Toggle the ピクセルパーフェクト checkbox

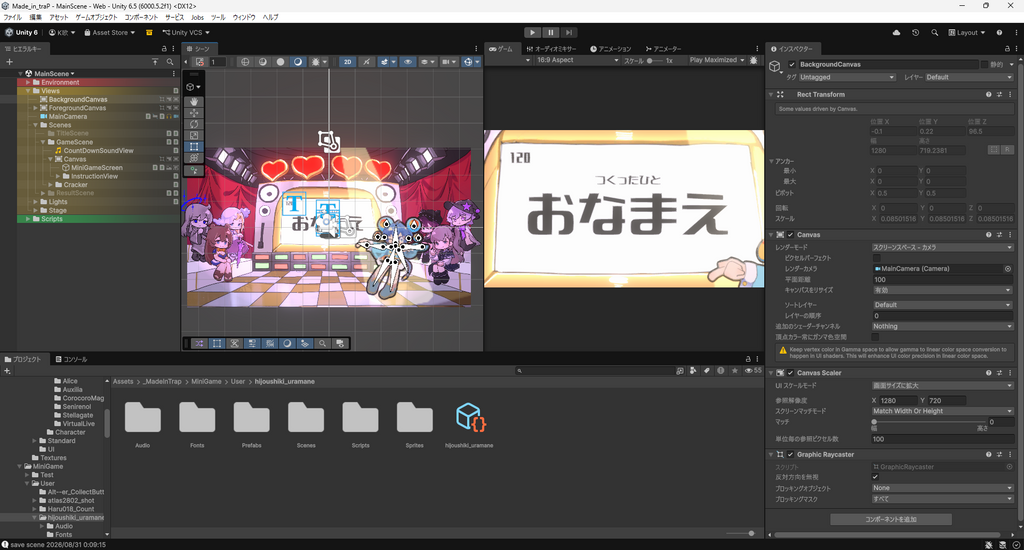click(x=876, y=258)
